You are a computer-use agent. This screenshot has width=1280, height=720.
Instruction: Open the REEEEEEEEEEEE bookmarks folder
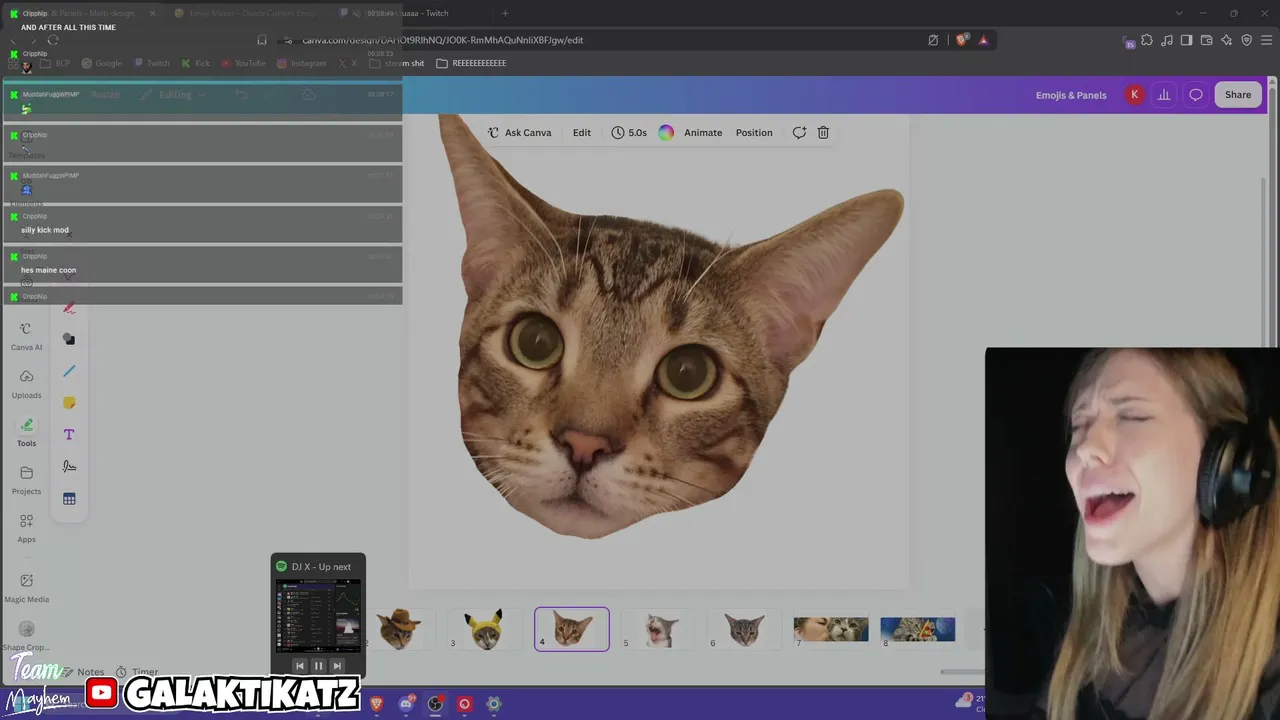[x=471, y=63]
